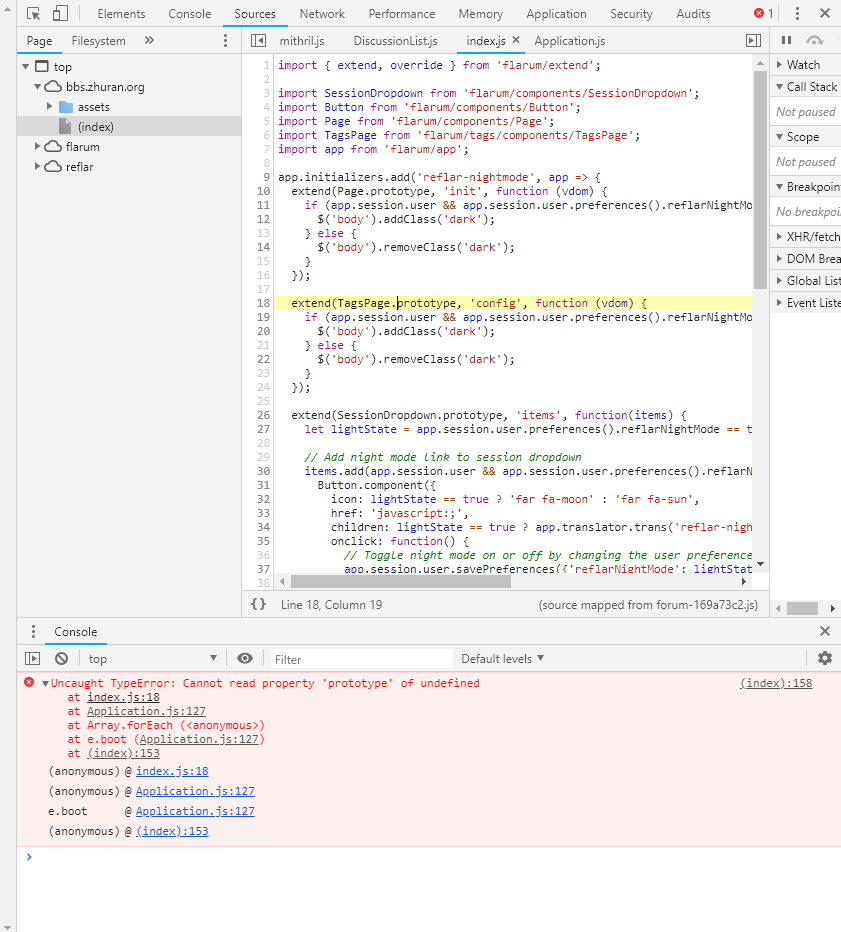Toggle the console sidebar button
Screen dimensions: 841x932
[x=33, y=658]
